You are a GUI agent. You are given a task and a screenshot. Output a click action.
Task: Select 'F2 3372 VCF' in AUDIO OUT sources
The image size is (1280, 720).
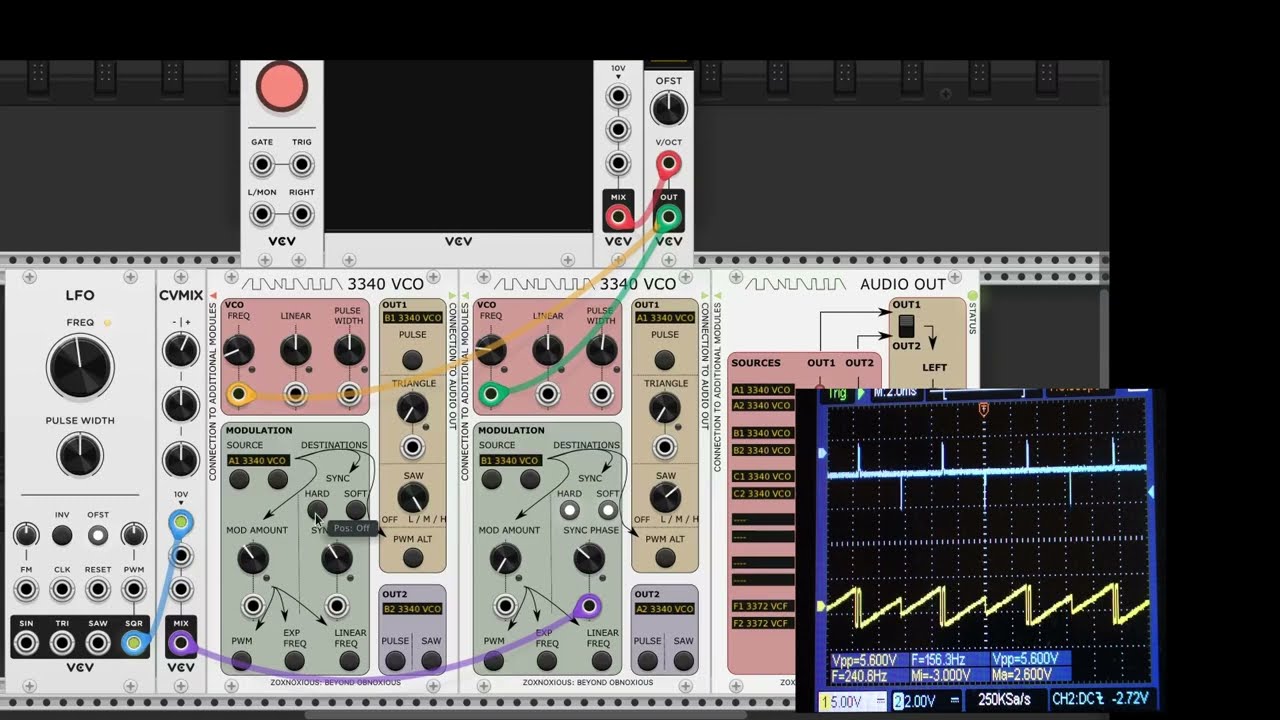(762, 624)
